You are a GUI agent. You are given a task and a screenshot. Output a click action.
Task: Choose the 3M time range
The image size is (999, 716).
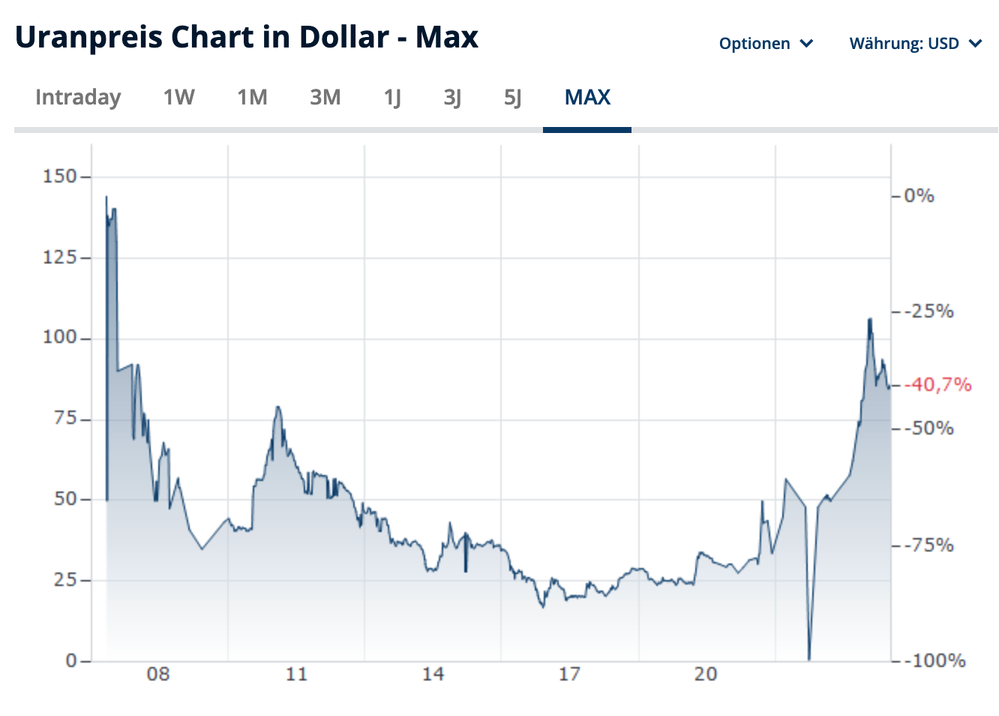325,98
